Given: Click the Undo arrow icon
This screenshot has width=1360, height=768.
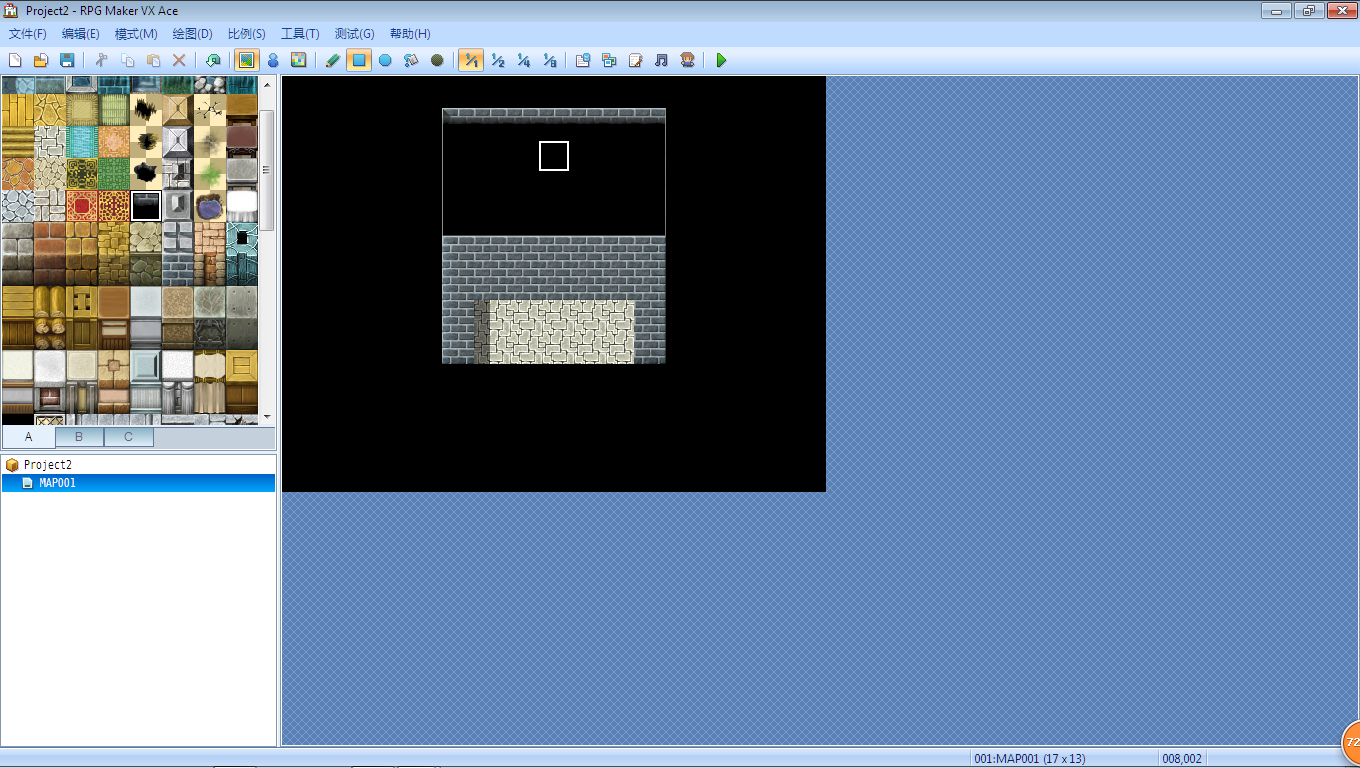Looking at the screenshot, I should click(x=213, y=60).
